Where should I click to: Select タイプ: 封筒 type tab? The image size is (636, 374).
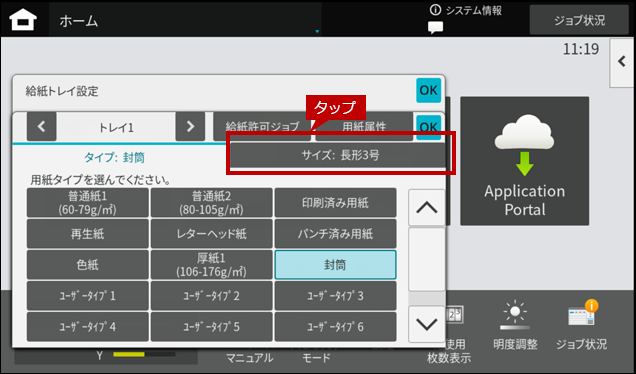[x=114, y=157]
